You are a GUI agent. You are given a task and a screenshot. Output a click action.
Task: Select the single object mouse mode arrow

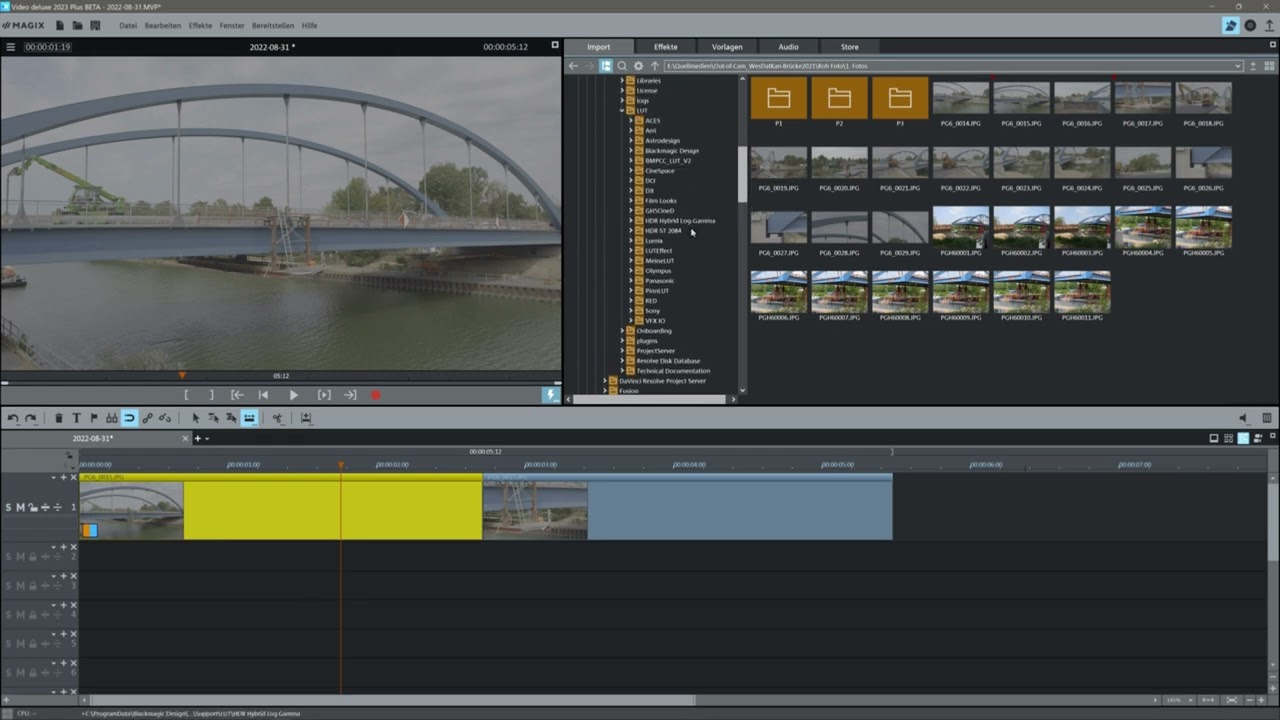point(195,418)
